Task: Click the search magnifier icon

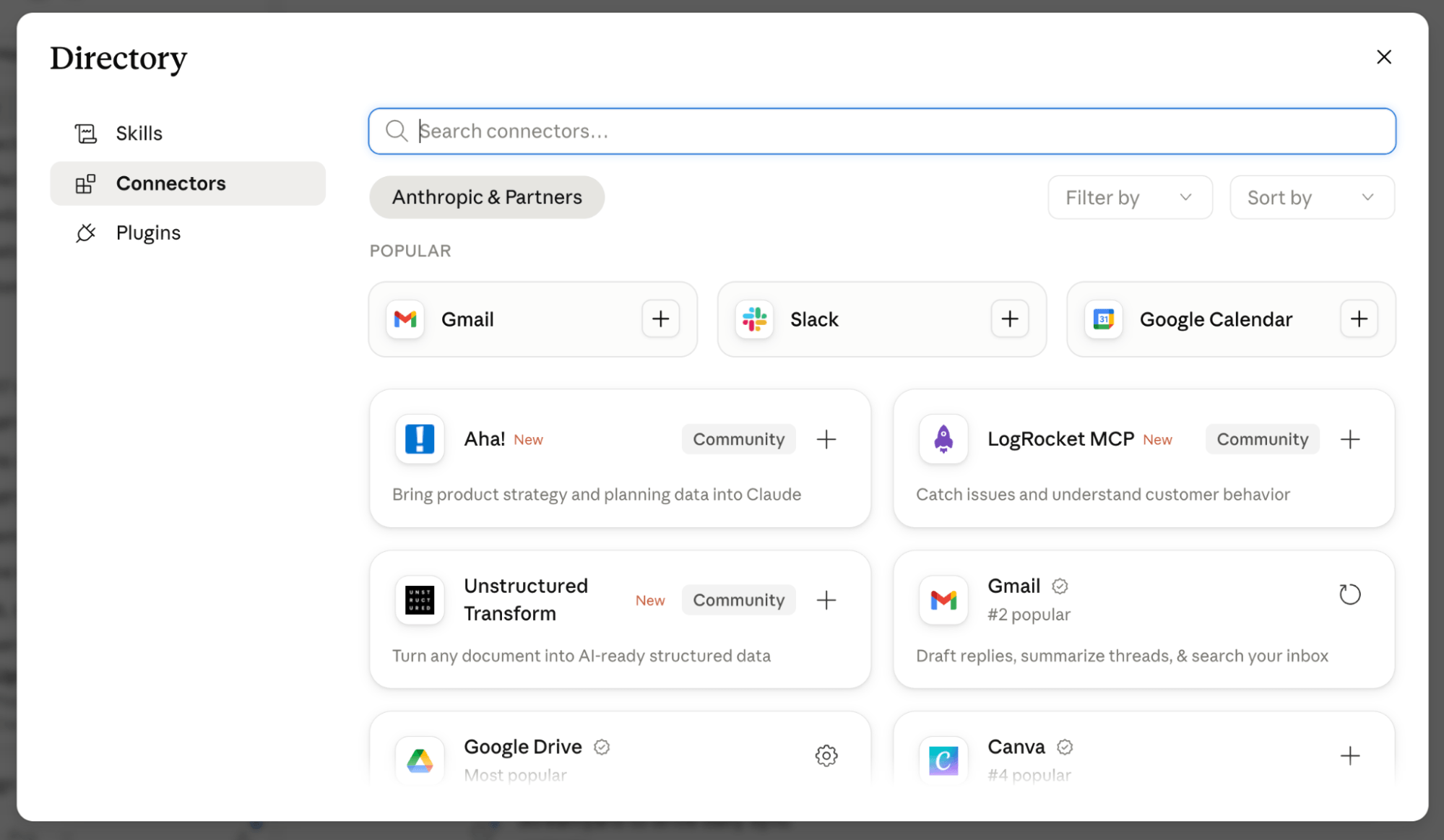Action: click(x=396, y=131)
